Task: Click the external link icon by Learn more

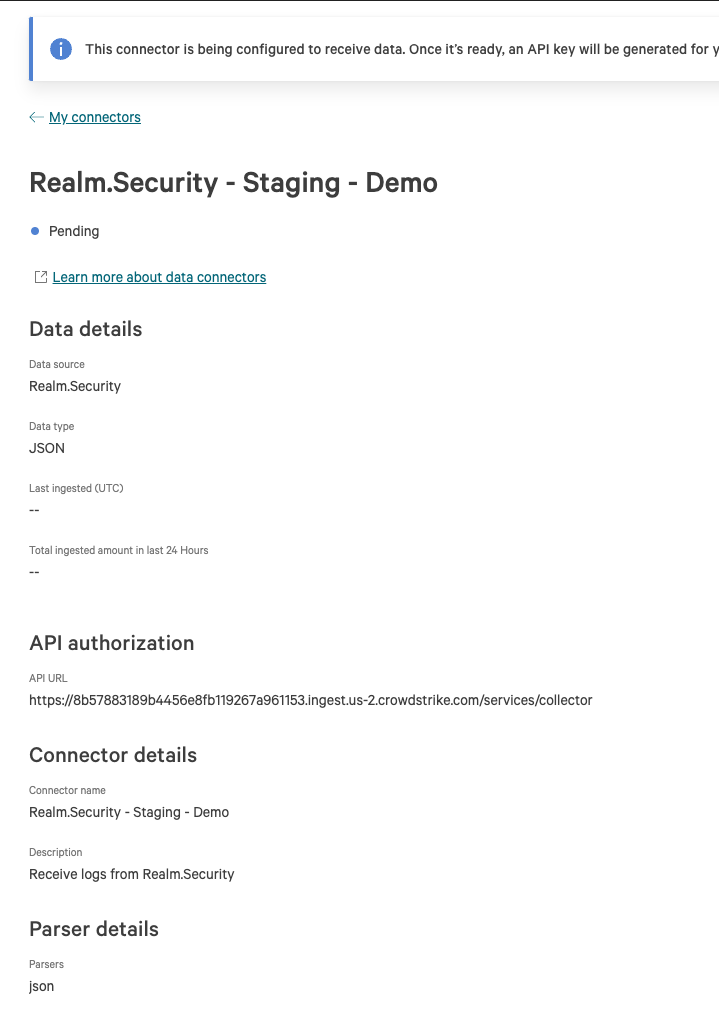Action: pyautogui.click(x=41, y=277)
